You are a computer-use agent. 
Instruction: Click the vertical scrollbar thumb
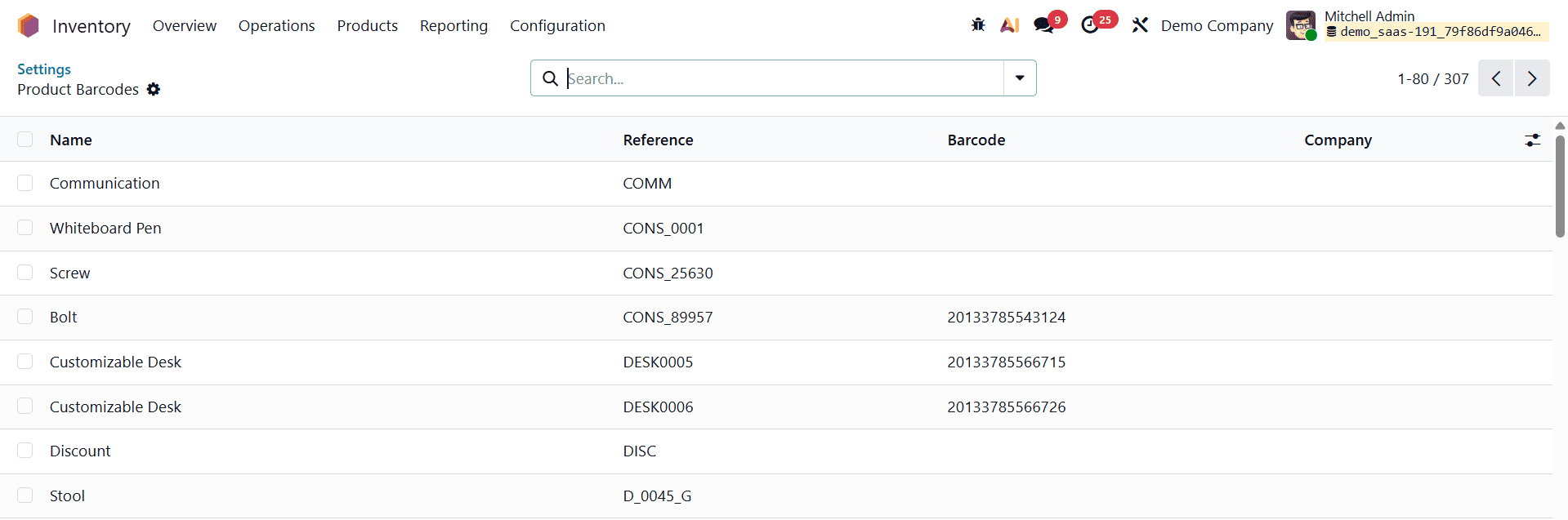coord(1560,186)
